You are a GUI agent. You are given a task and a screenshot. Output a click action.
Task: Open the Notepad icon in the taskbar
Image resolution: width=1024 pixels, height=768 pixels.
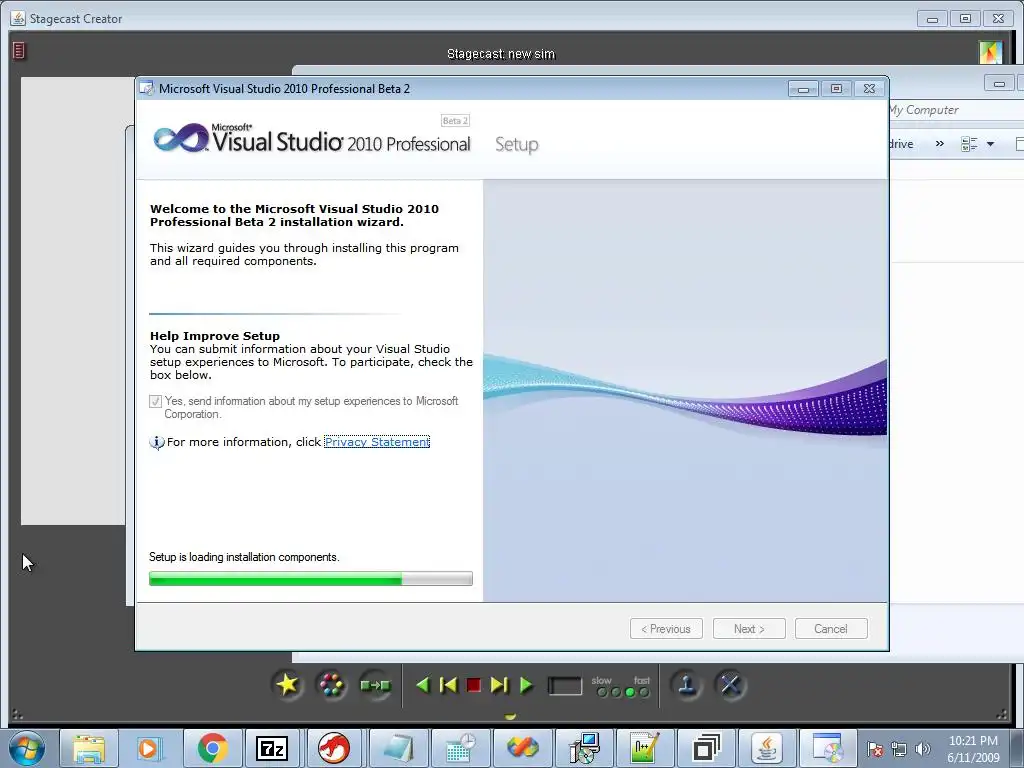(398, 748)
